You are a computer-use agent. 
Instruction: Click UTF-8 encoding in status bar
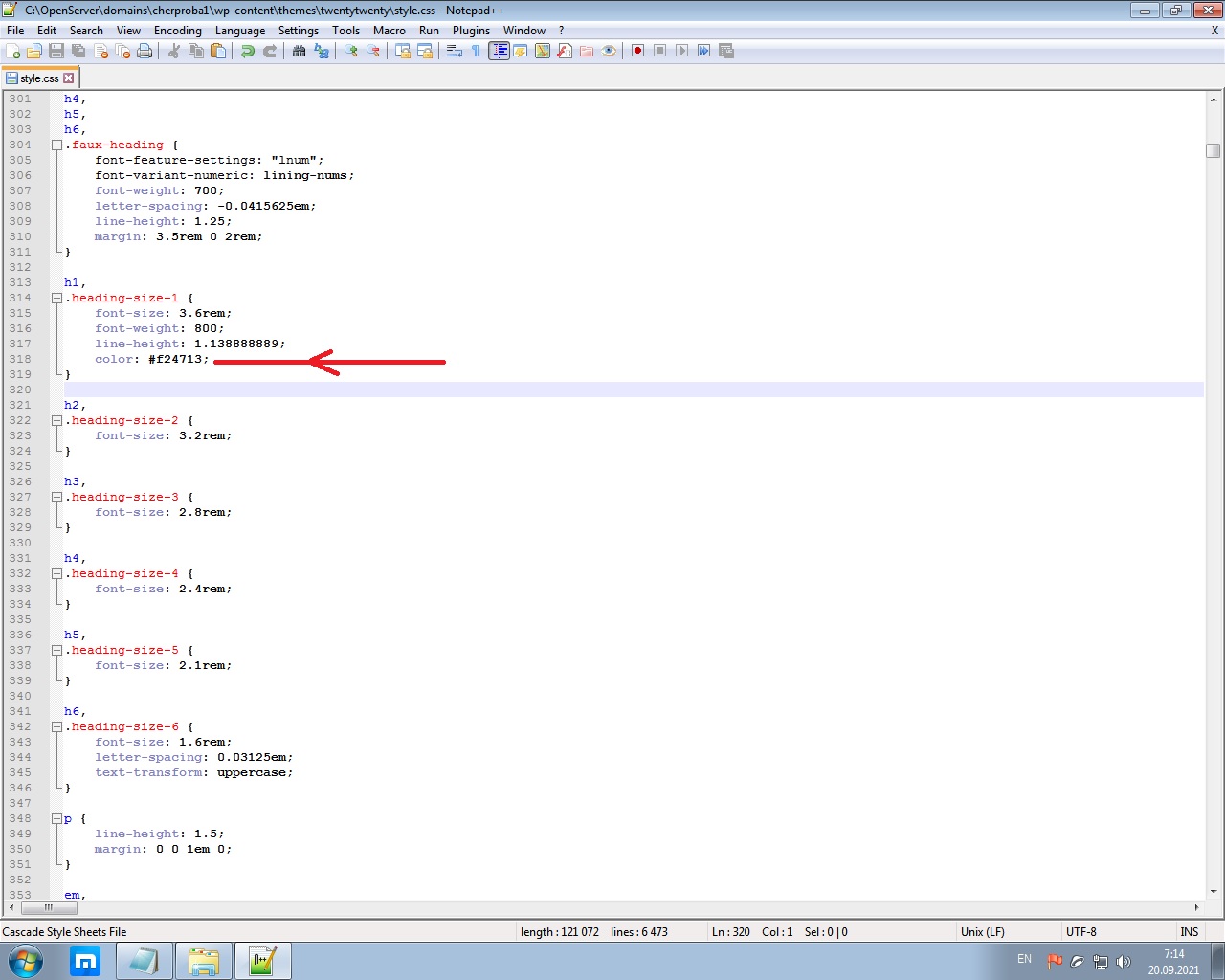(x=1081, y=932)
